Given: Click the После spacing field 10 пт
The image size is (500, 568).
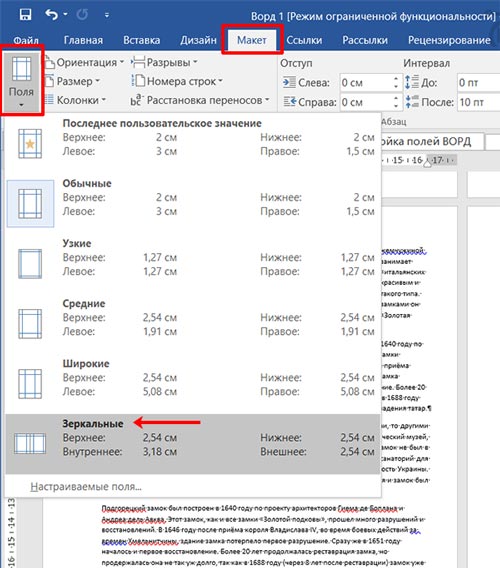Looking at the screenshot, I should click(x=479, y=102).
